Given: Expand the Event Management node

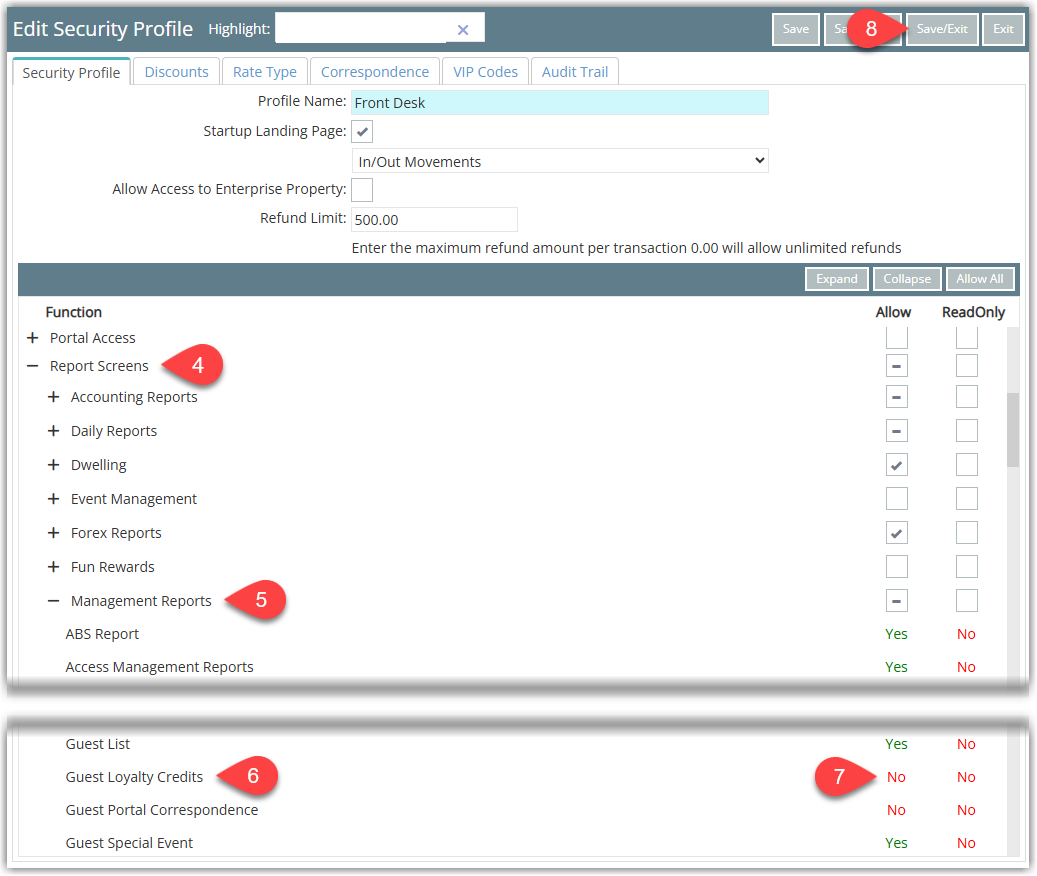Looking at the screenshot, I should [x=54, y=498].
